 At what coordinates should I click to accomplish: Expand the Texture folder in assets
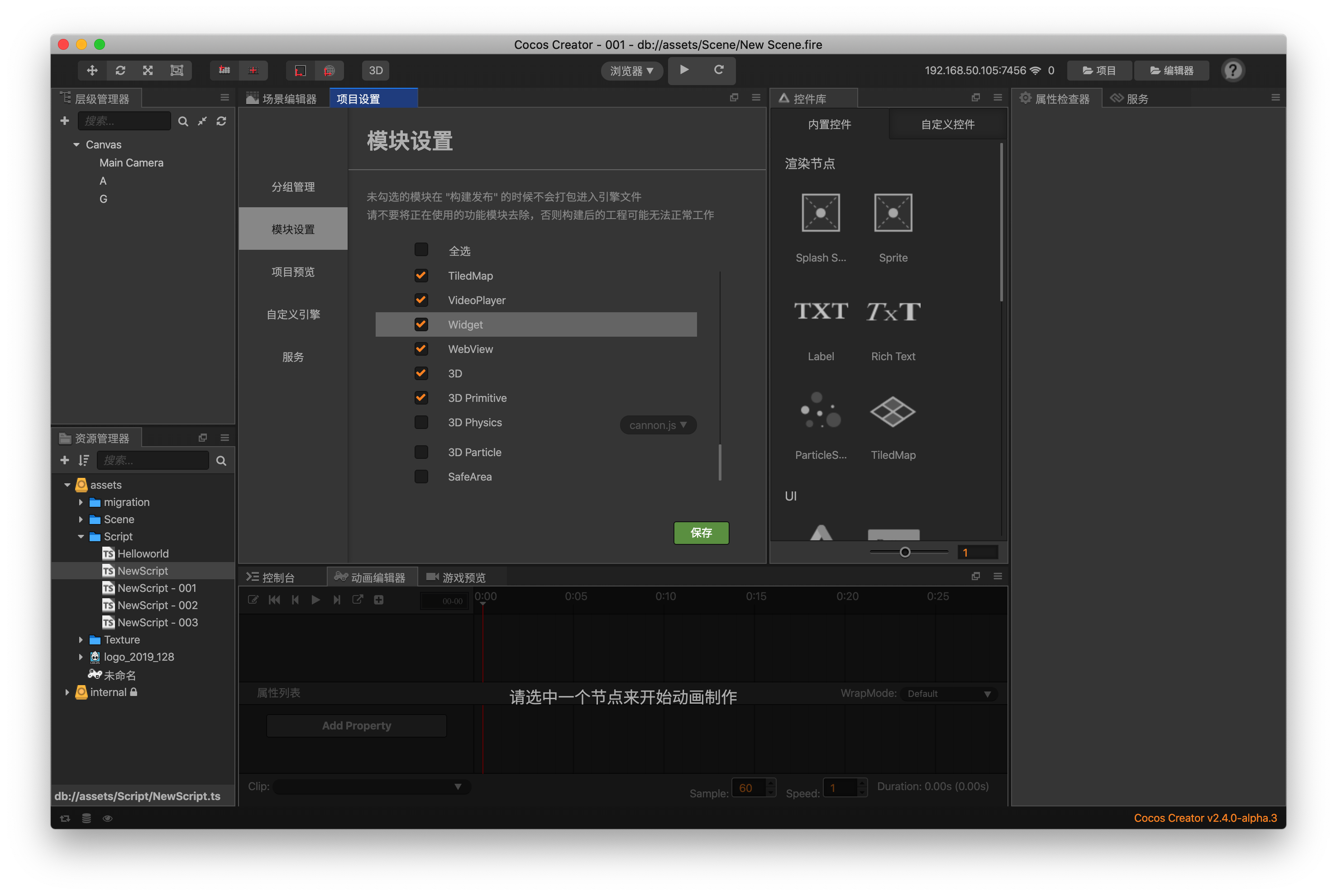(x=81, y=639)
